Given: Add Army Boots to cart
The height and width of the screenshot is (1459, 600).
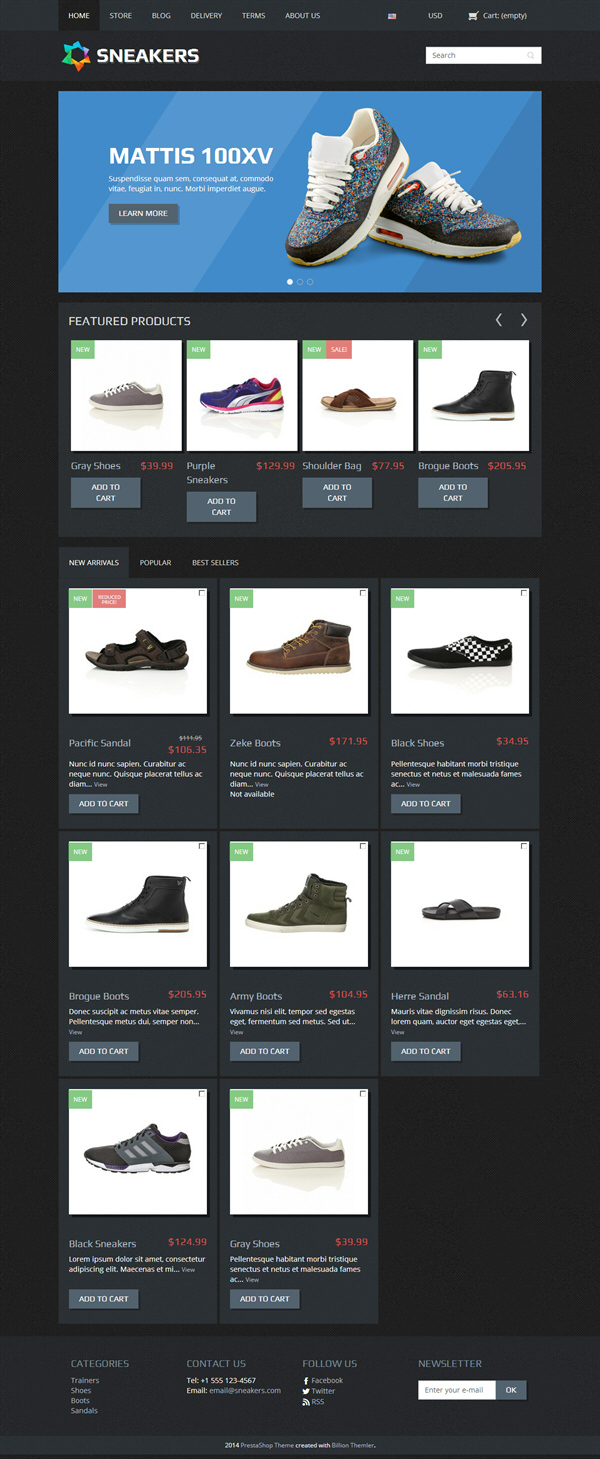Looking at the screenshot, I should click(x=265, y=1051).
